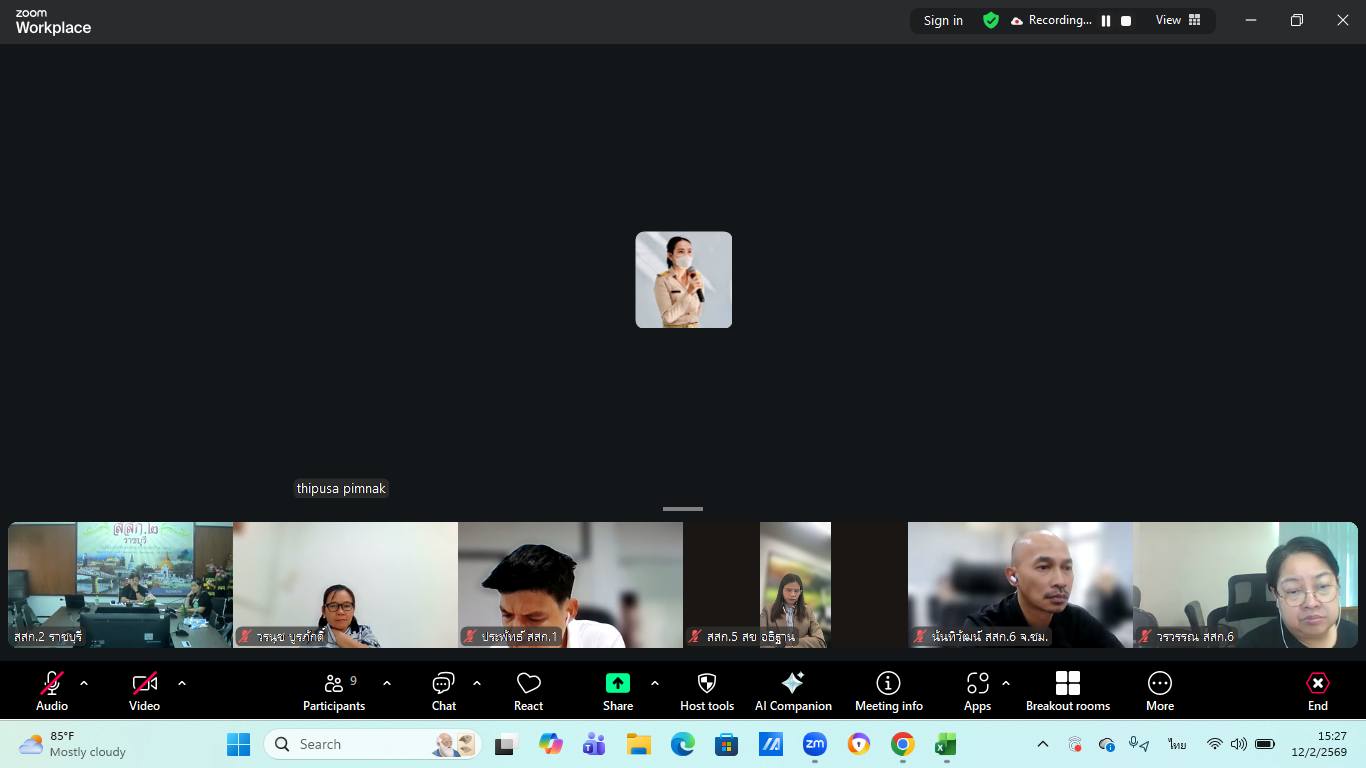
Task: Launch AI Companion
Action: [793, 691]
